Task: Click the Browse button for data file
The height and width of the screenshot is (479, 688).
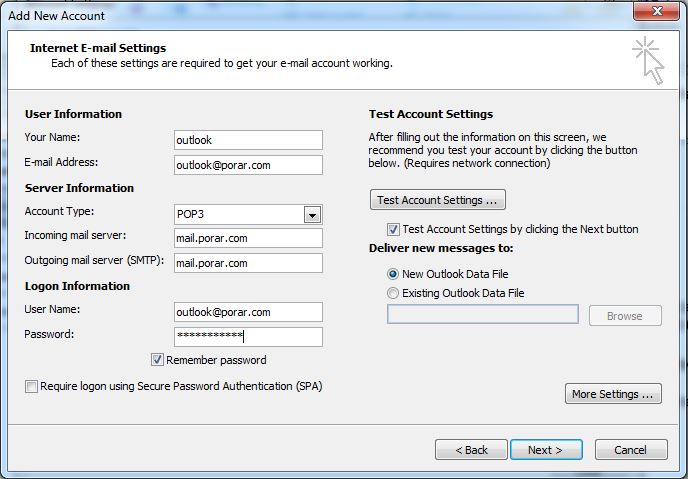Action: click(624, 316)
